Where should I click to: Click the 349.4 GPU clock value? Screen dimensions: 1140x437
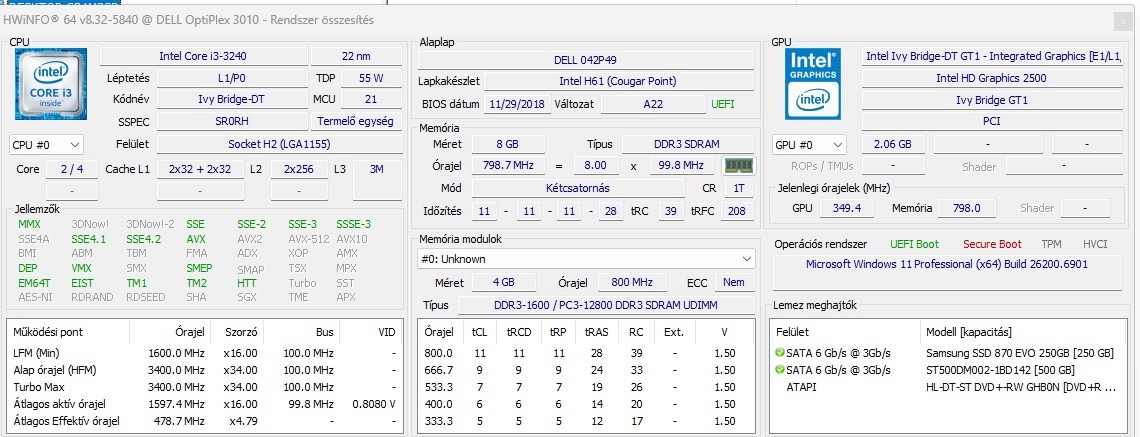847,208
